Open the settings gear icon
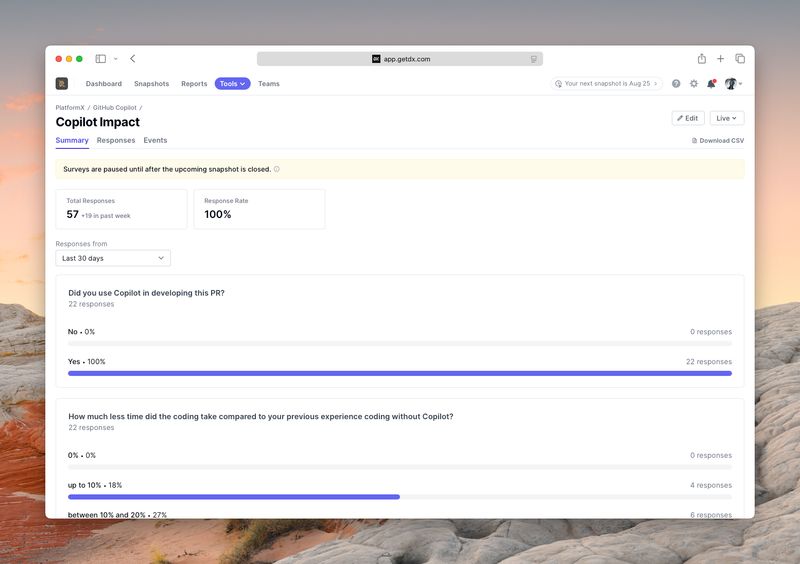800x564 pixels. click(x=694, y=84)
